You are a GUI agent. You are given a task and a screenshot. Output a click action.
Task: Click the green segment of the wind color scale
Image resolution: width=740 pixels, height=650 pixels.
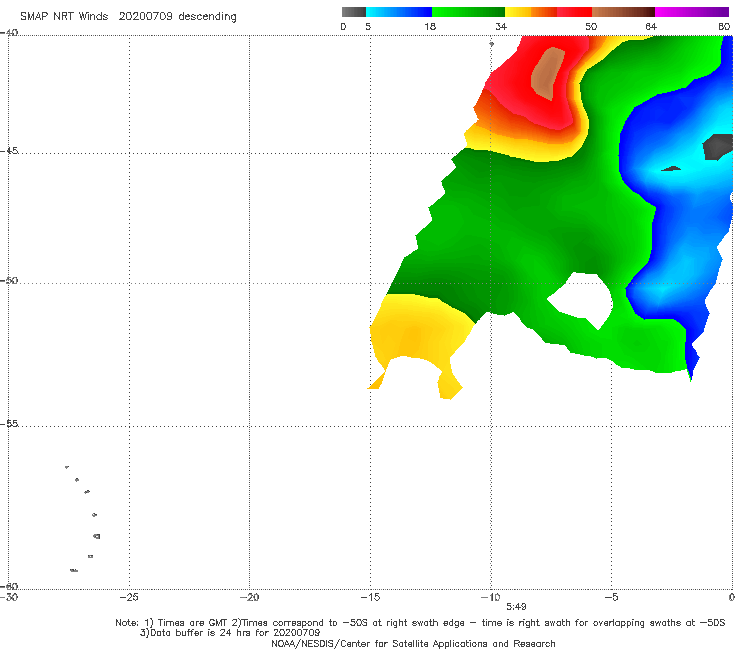tap(468, 12)
